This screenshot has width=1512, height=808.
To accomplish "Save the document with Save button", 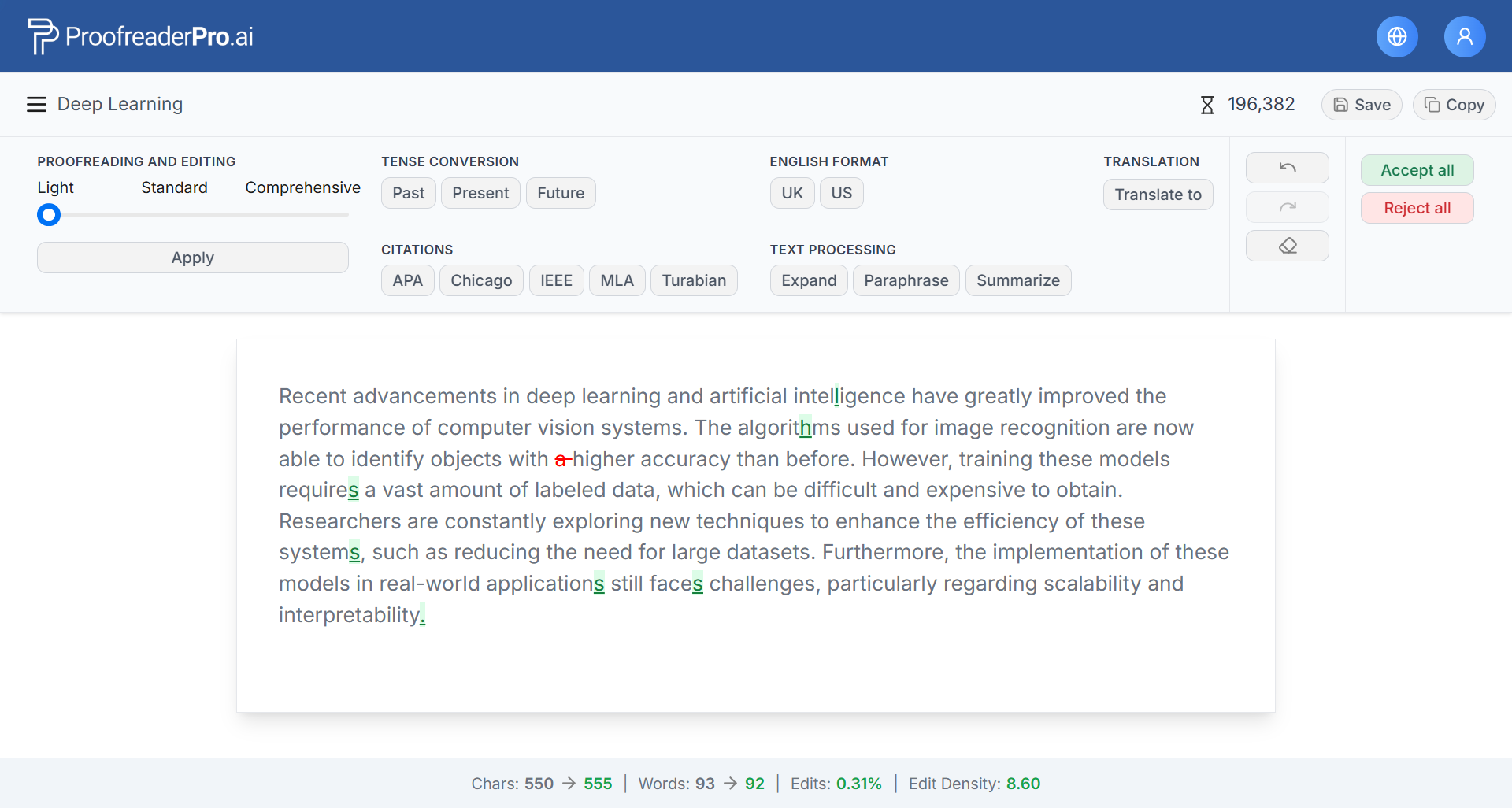I will click(1361, 105).
